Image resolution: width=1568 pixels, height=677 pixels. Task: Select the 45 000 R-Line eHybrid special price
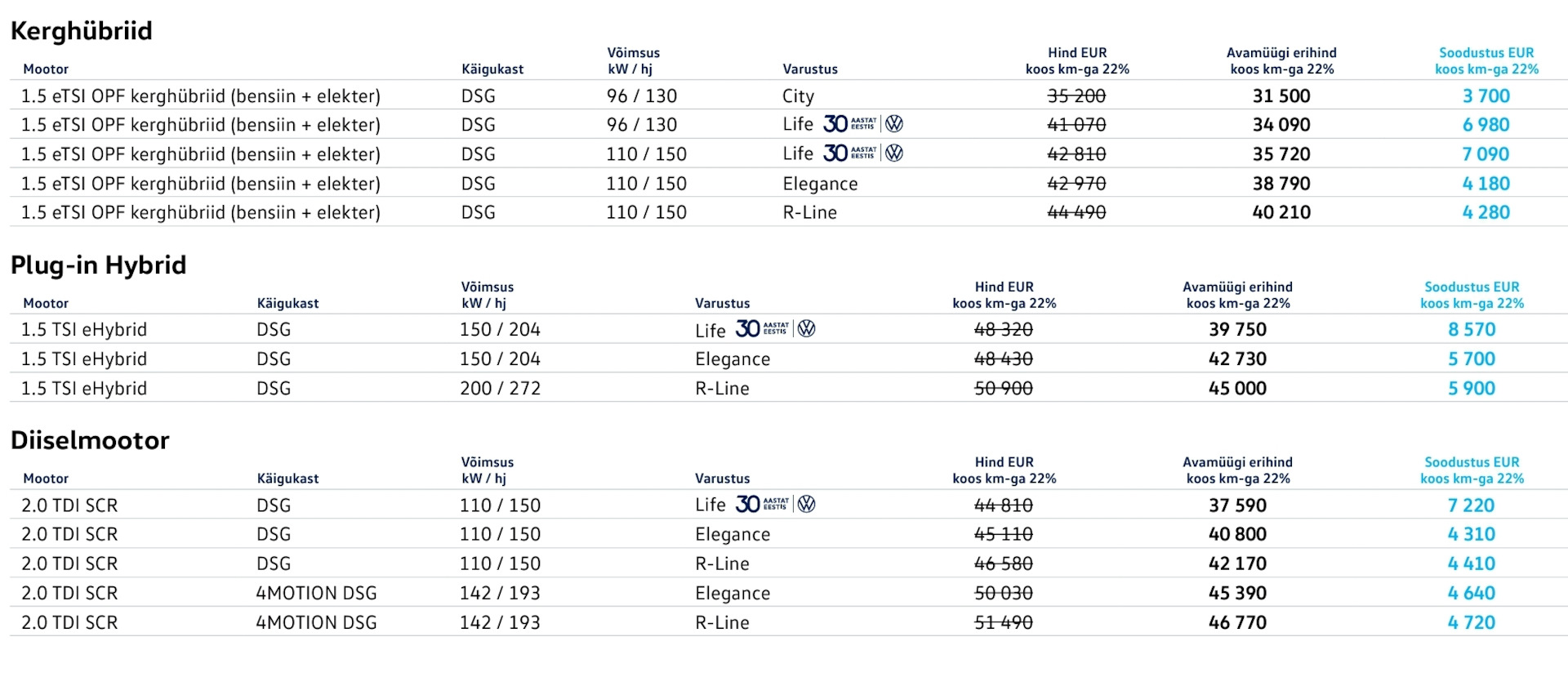1237,389
